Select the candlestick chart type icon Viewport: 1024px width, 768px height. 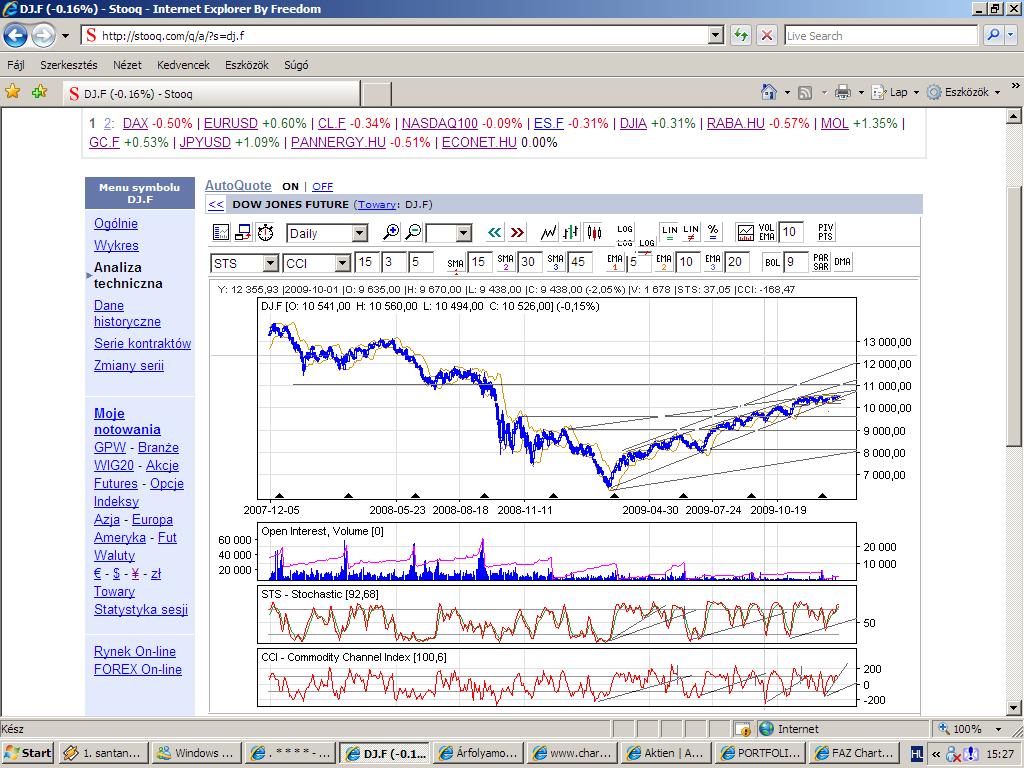tap(594, 232)
